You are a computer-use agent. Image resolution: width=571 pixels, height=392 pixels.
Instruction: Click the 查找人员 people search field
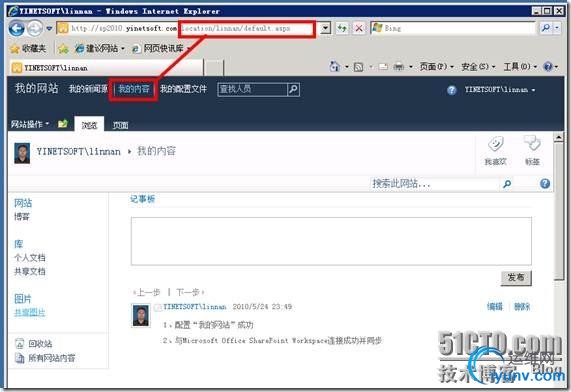[x=252, y=89]
